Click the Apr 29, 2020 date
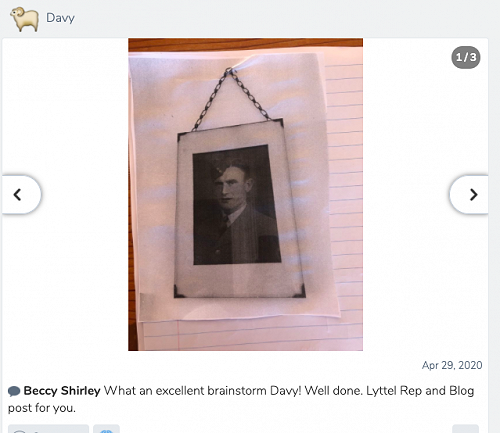This screenshot has width=500, height=433. pyautogui.click(x=452, y=365)
